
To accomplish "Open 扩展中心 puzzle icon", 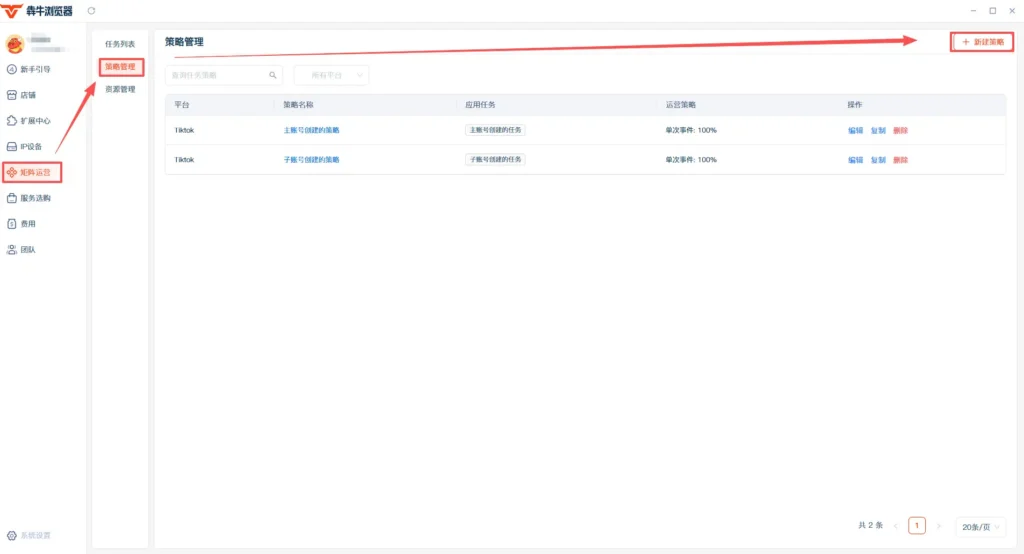I will click(12, 121).
